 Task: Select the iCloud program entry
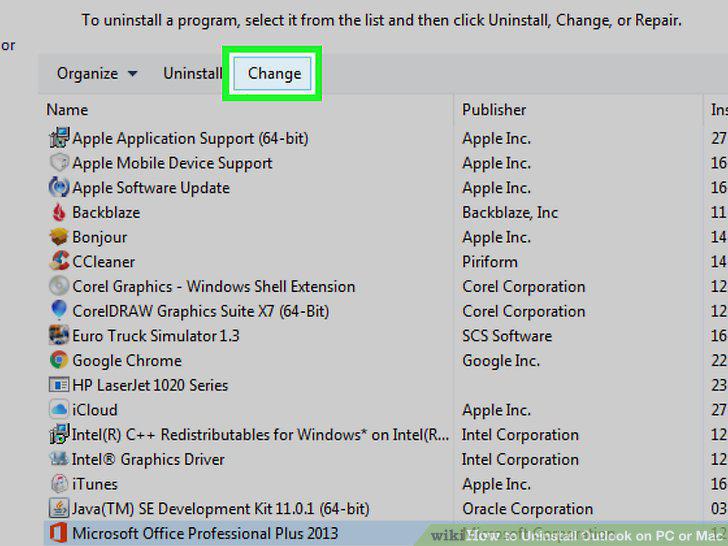[95, 410]
